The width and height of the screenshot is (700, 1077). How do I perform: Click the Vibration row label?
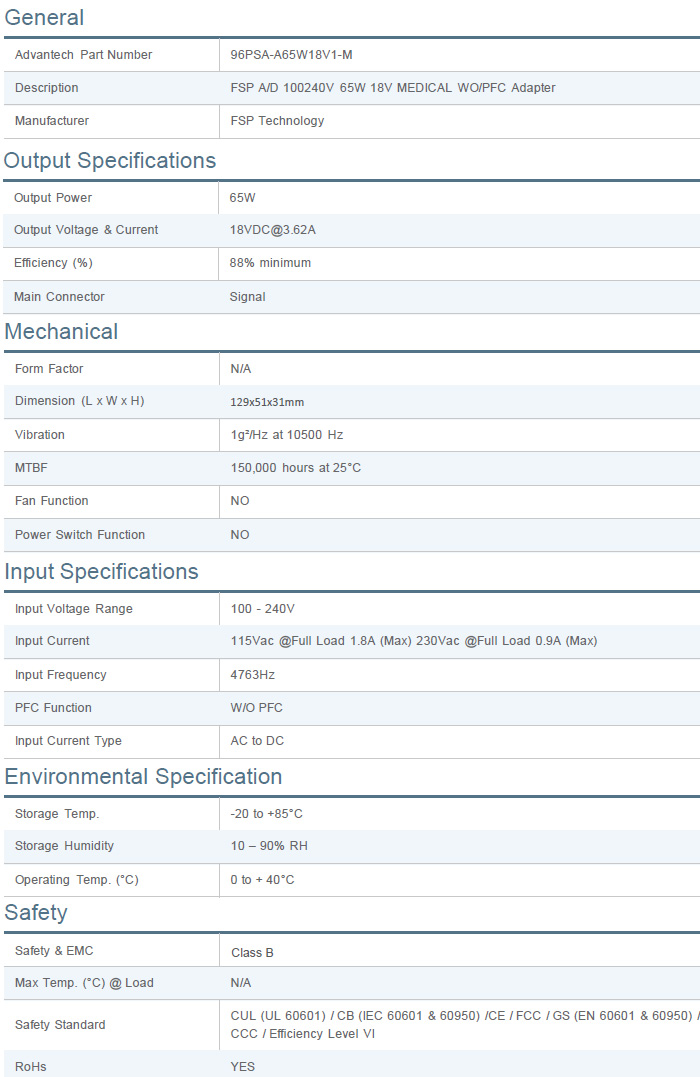[x=40, y=435]
